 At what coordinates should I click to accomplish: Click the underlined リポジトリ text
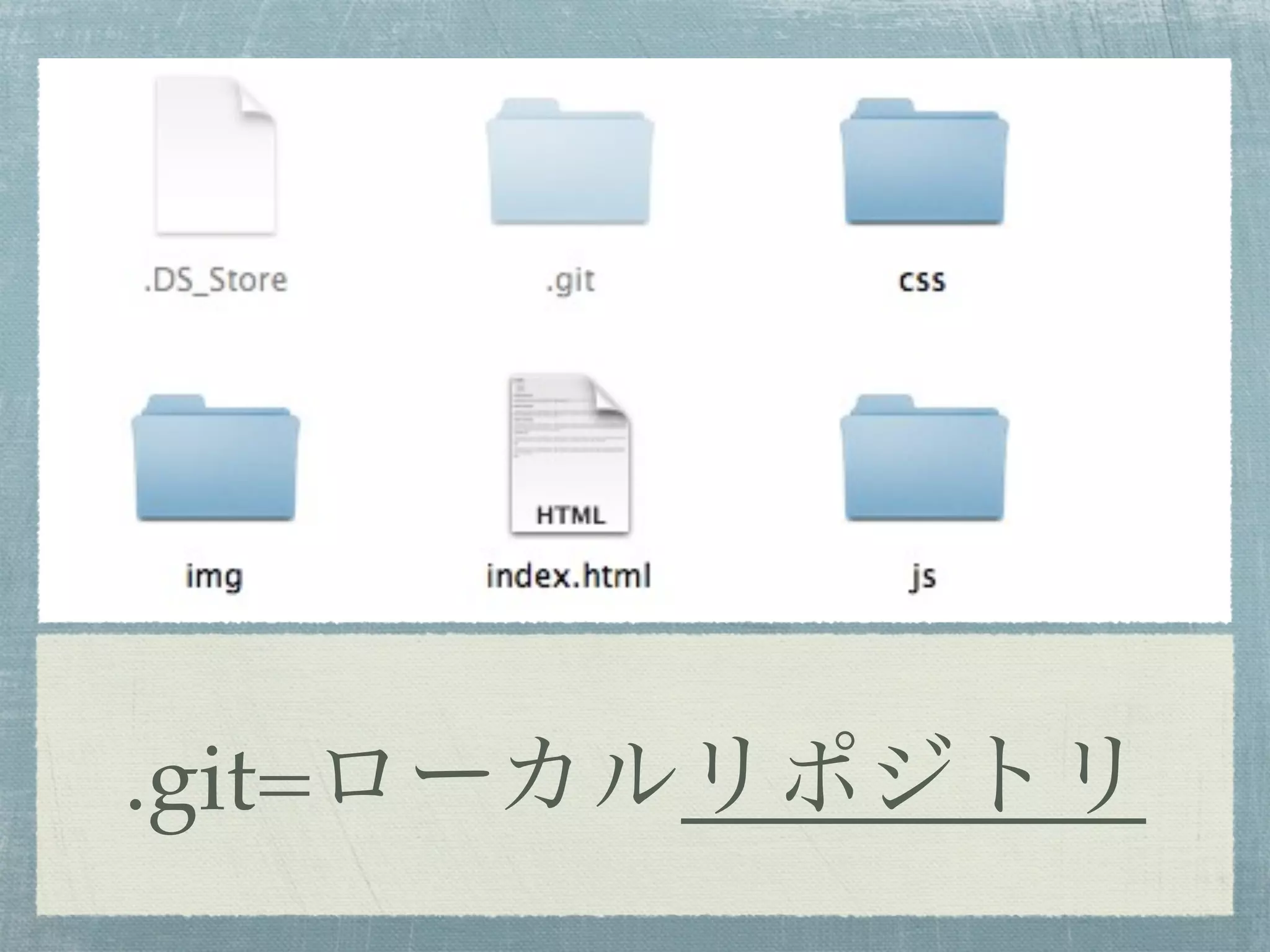click(x=912, y=776)
